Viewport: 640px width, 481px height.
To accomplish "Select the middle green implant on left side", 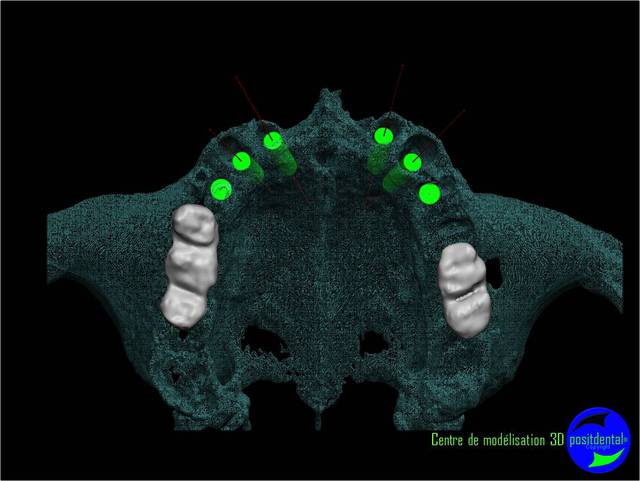I will 242,160.
